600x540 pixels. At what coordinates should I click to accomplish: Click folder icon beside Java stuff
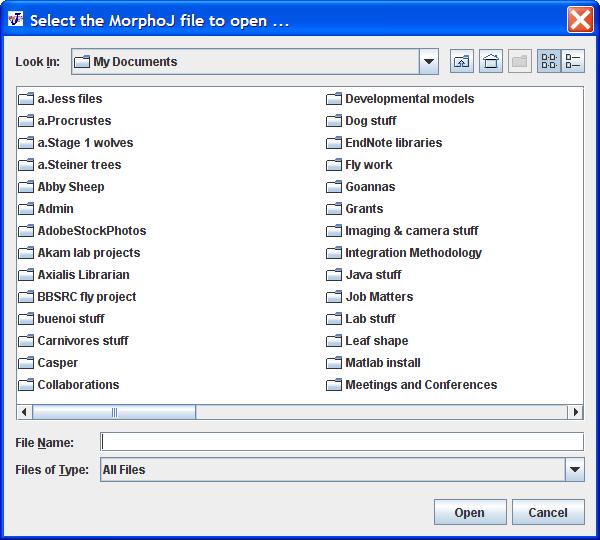334,275
